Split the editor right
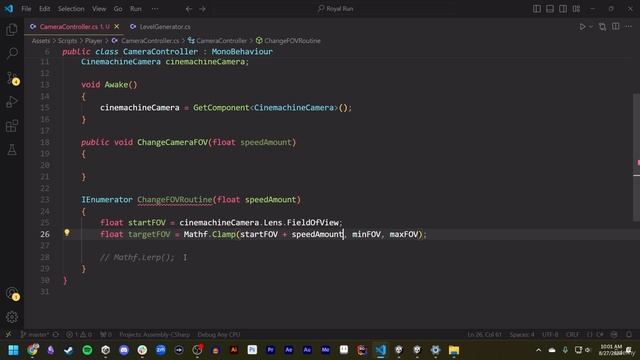The width and height of the screenshot is (640, 360). click(x=616, y=27)
